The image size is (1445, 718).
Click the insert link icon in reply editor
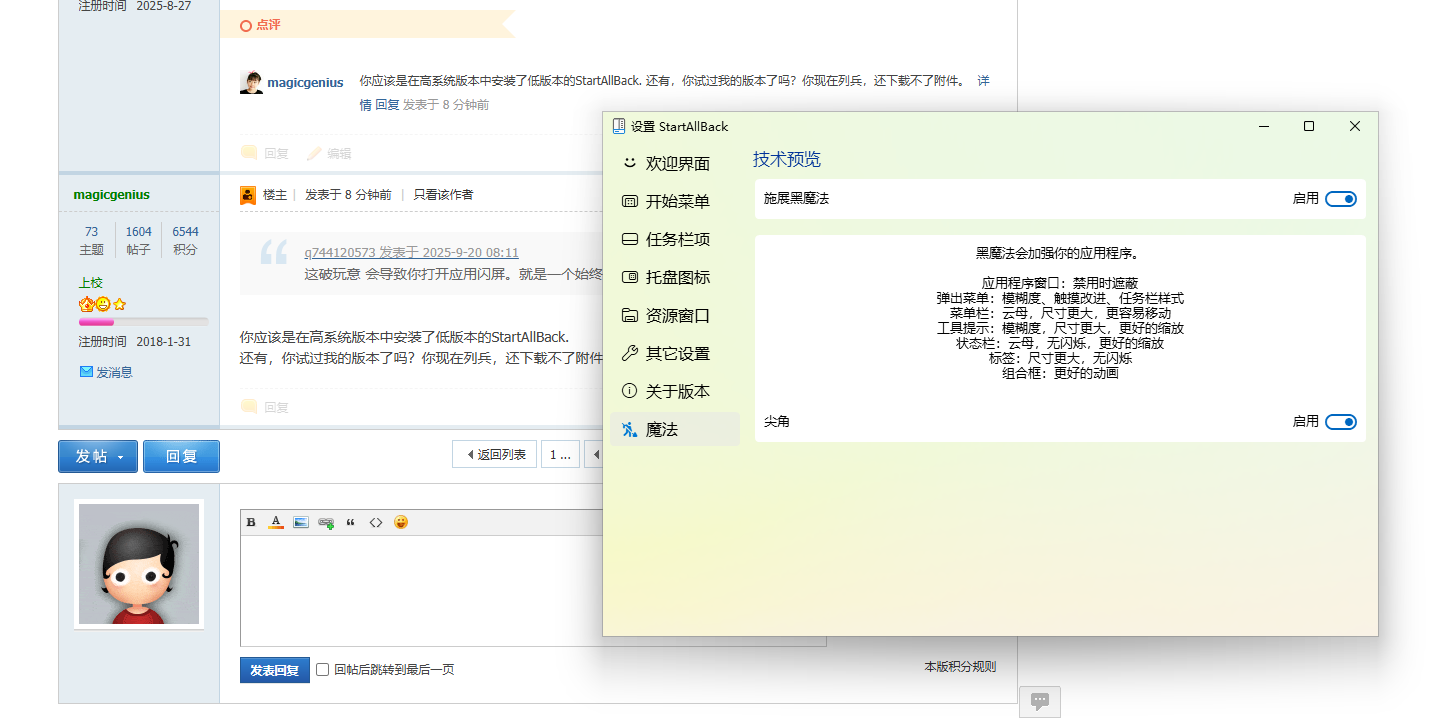pyautogui.click(x=326, y=522)
